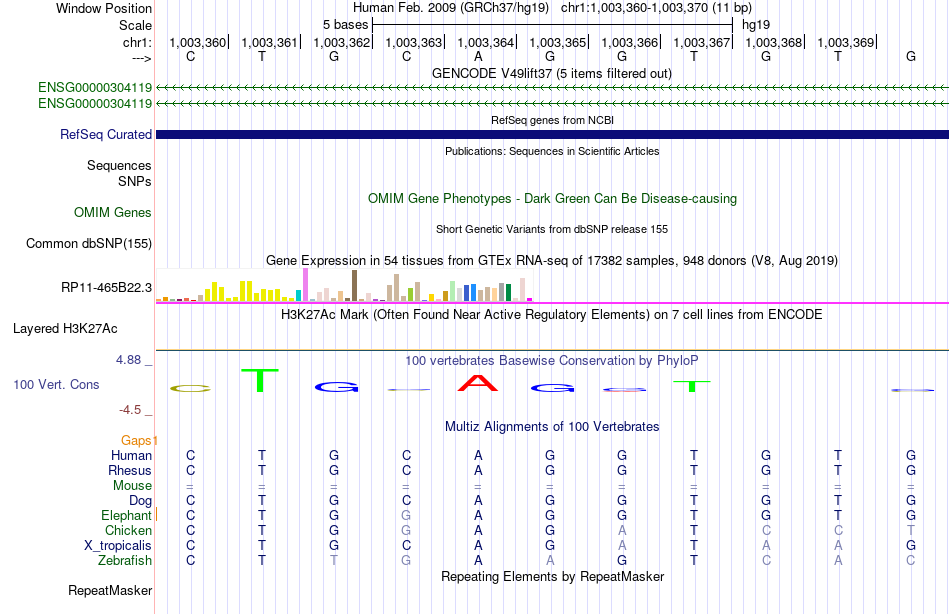Click the Common dbSNP(155) track label
The height and width of the screenshot is (614, 950).
(x=89, y=244)
